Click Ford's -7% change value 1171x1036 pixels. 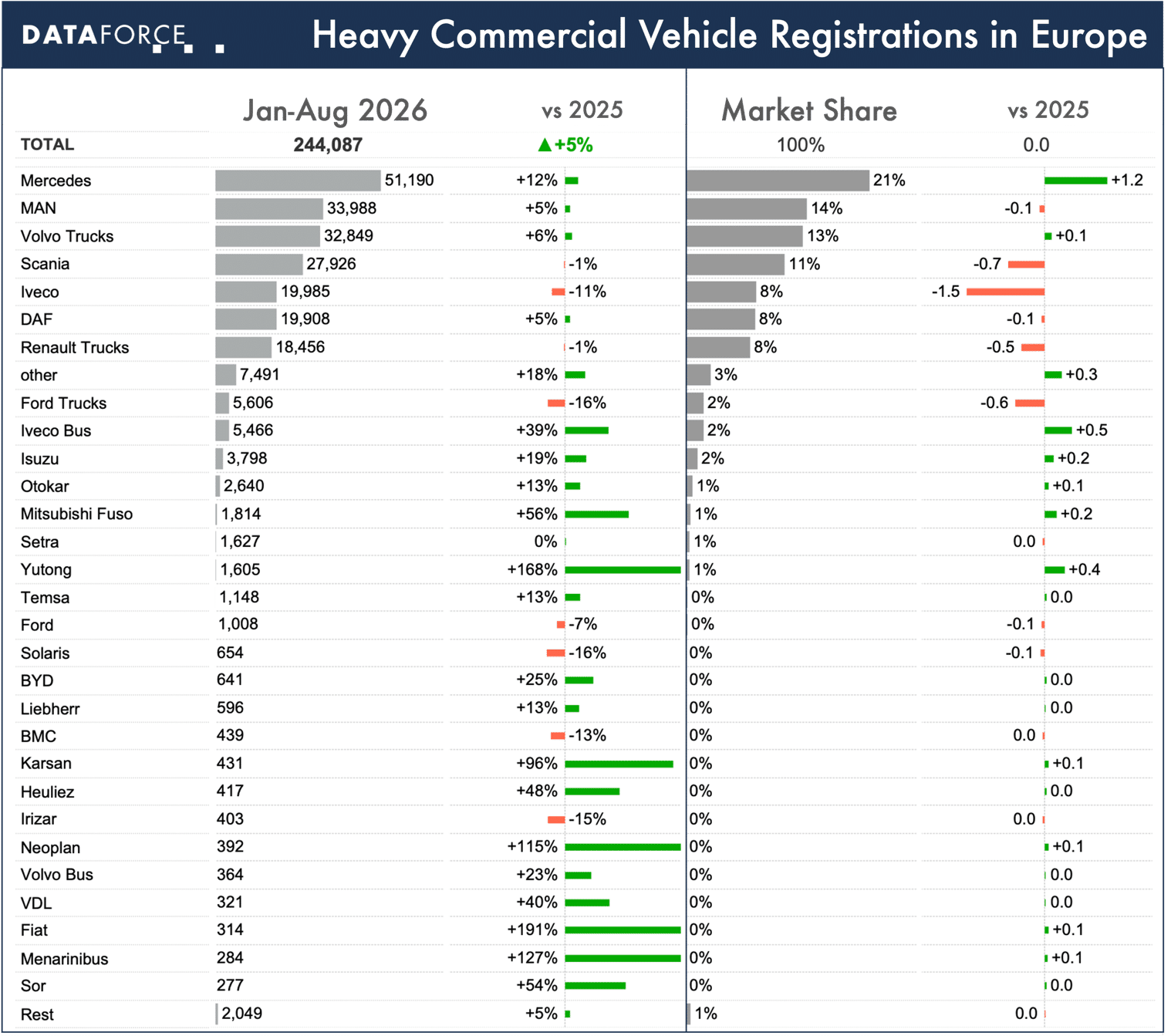click(x=582, y=624)
